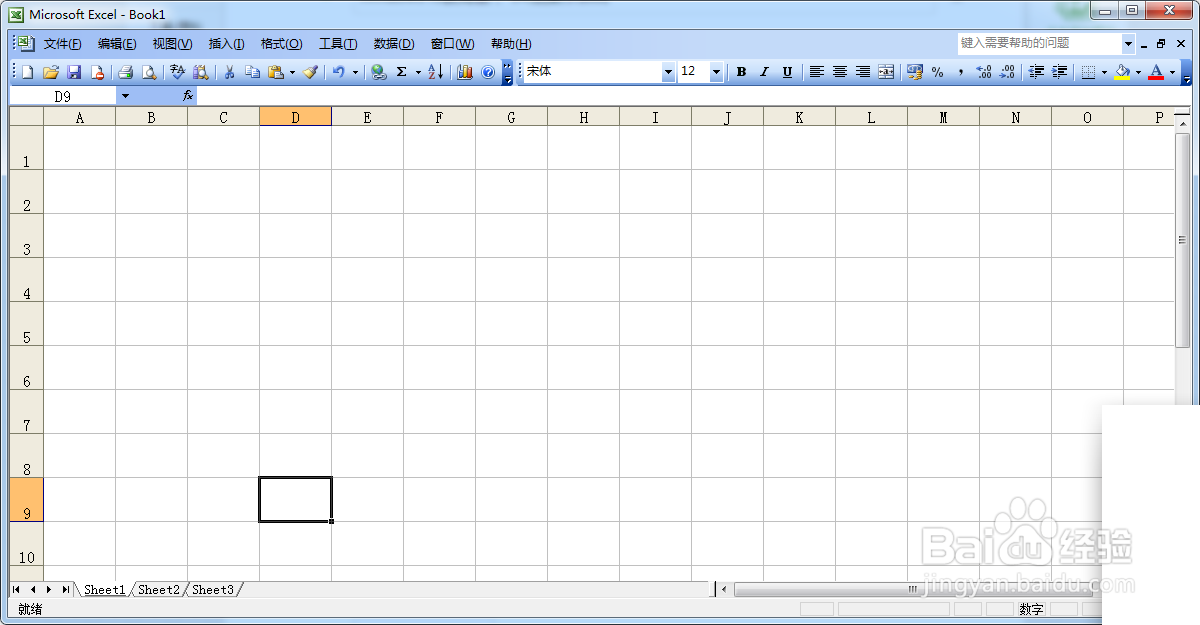Save the workbook with the floppy icon
The height and width of the screenshot is (625, 1200).
coord(74,72)
